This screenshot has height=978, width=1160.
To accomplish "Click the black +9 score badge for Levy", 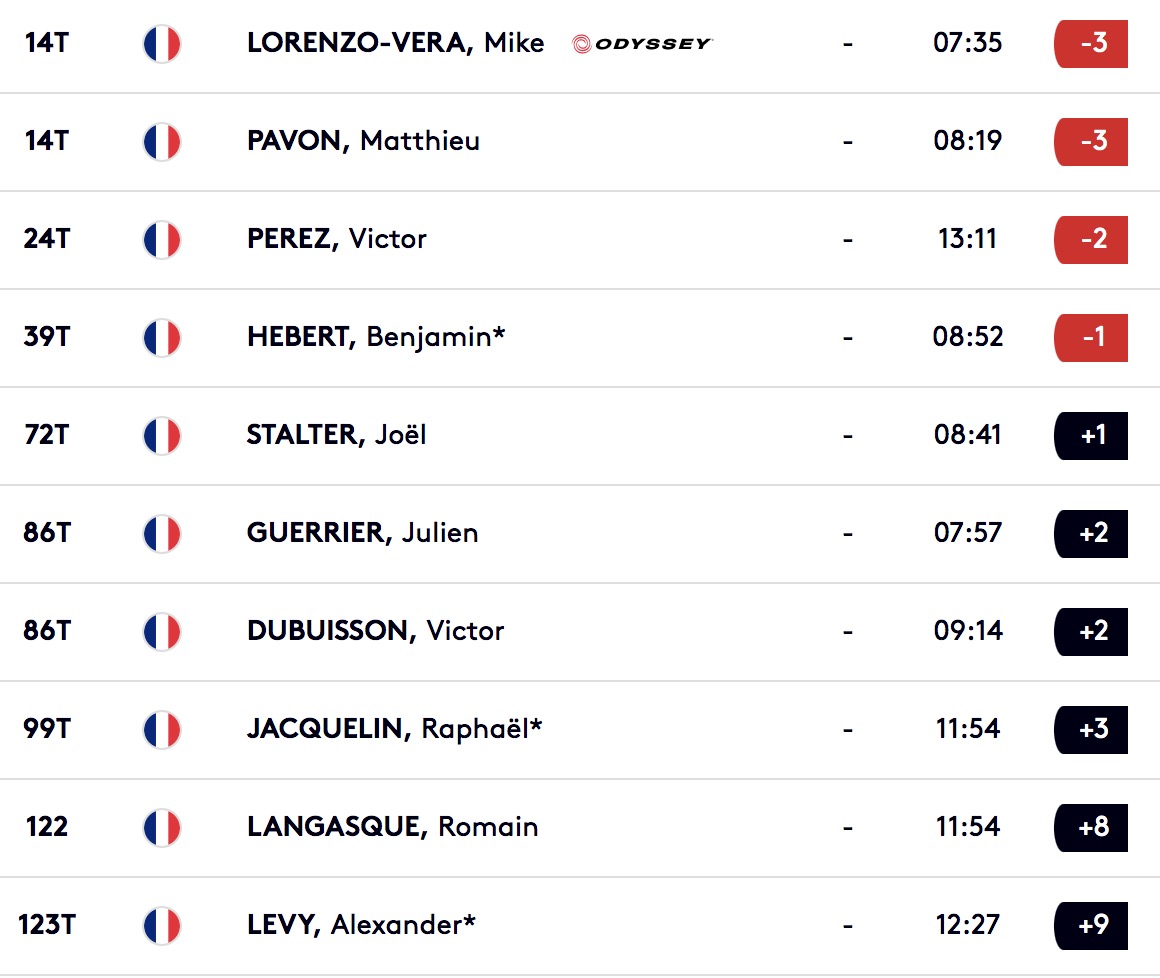I will [x=1091, y=925].
